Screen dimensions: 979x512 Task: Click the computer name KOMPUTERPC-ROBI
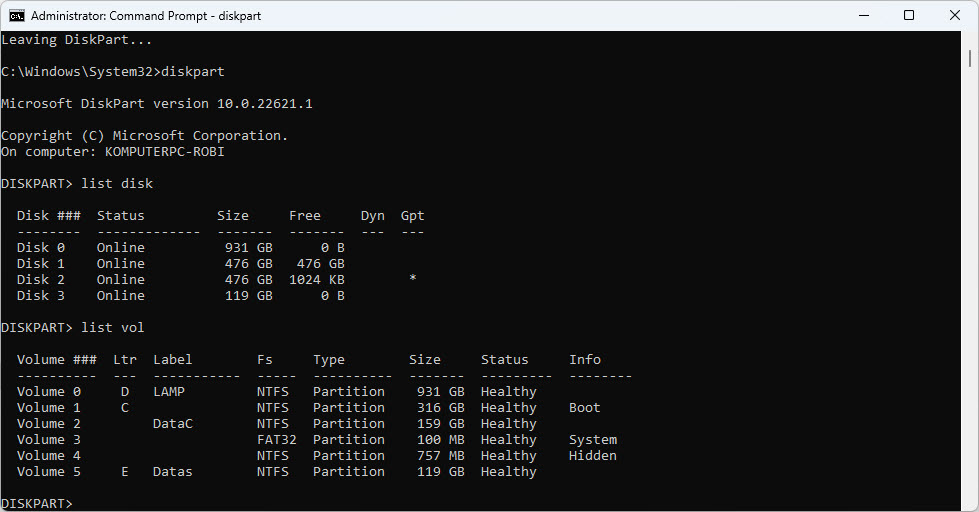point(165,151)
